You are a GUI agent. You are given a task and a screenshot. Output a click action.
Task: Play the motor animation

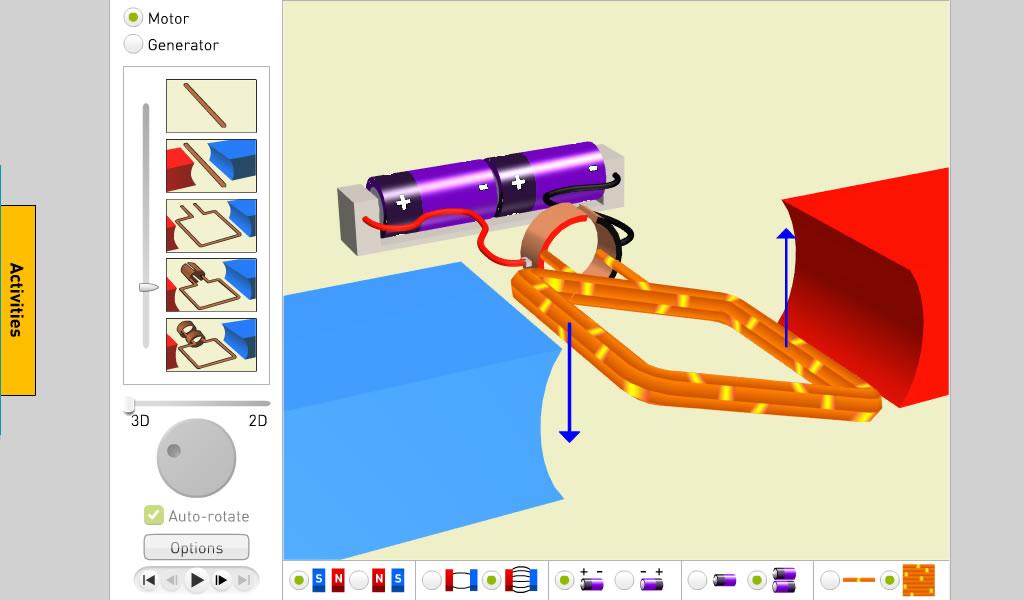(x=196, y=580)
